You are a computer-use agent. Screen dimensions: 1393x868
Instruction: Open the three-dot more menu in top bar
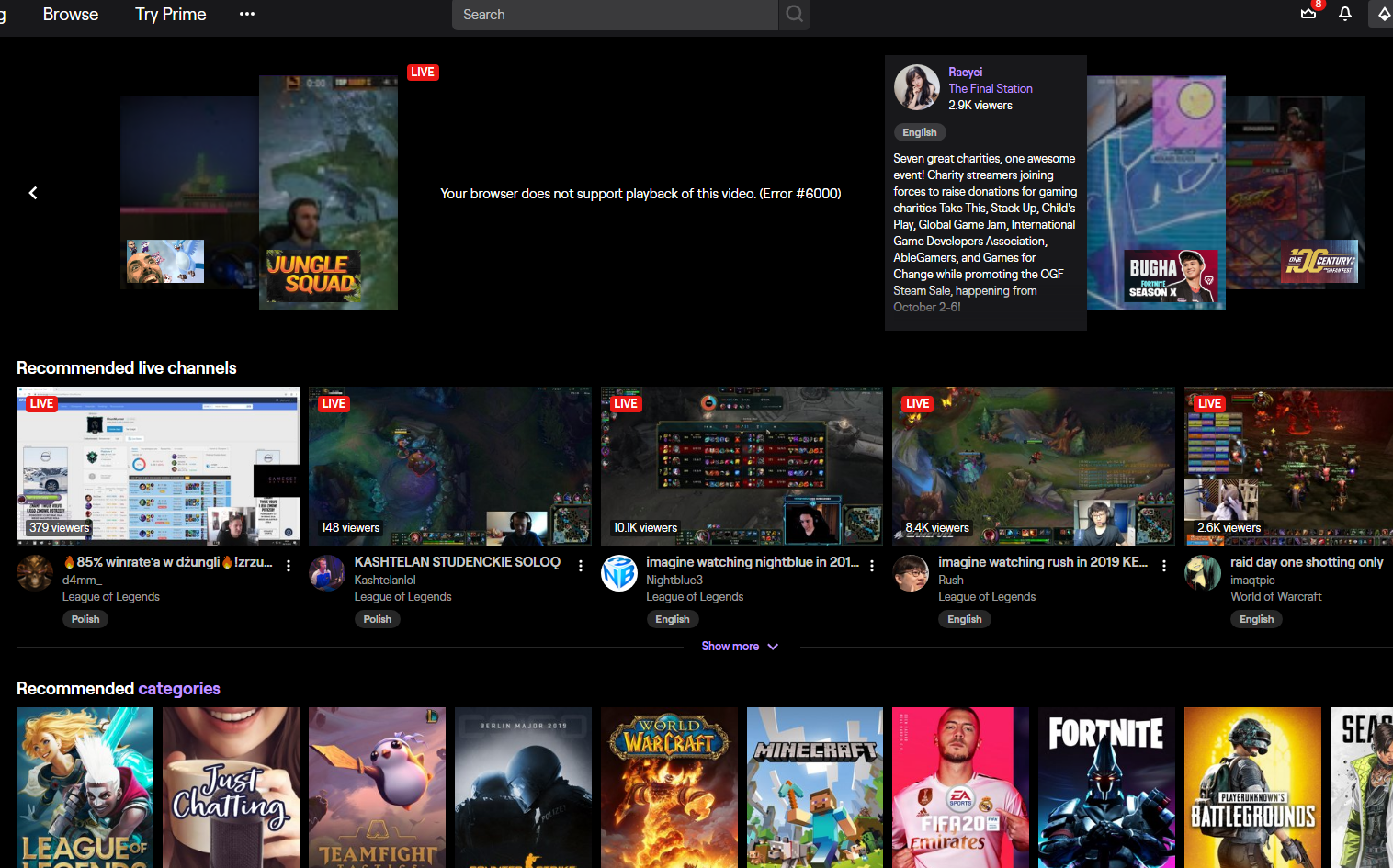coord(247,14)
